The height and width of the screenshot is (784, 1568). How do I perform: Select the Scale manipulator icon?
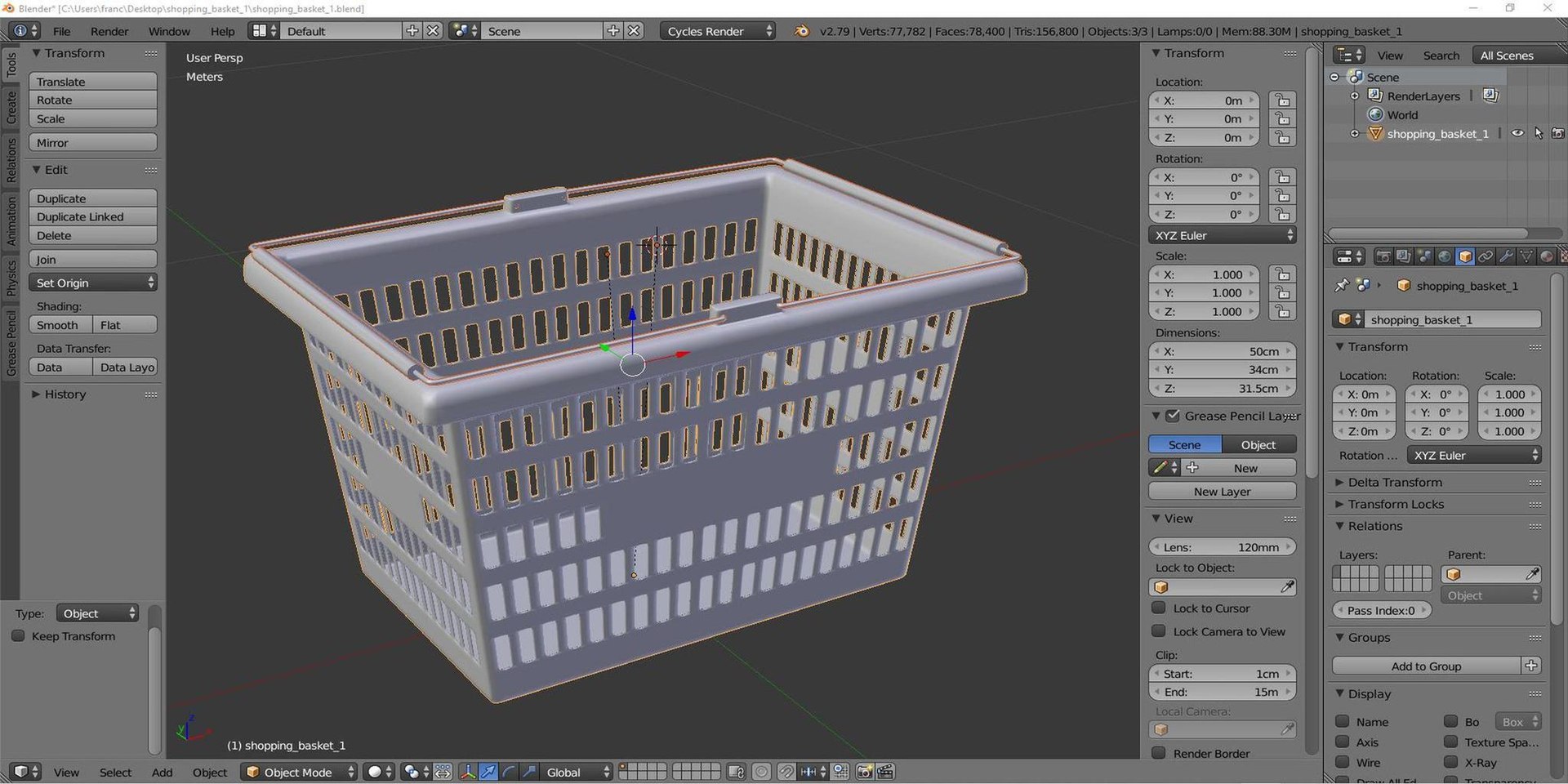click(x=529, y=772)
